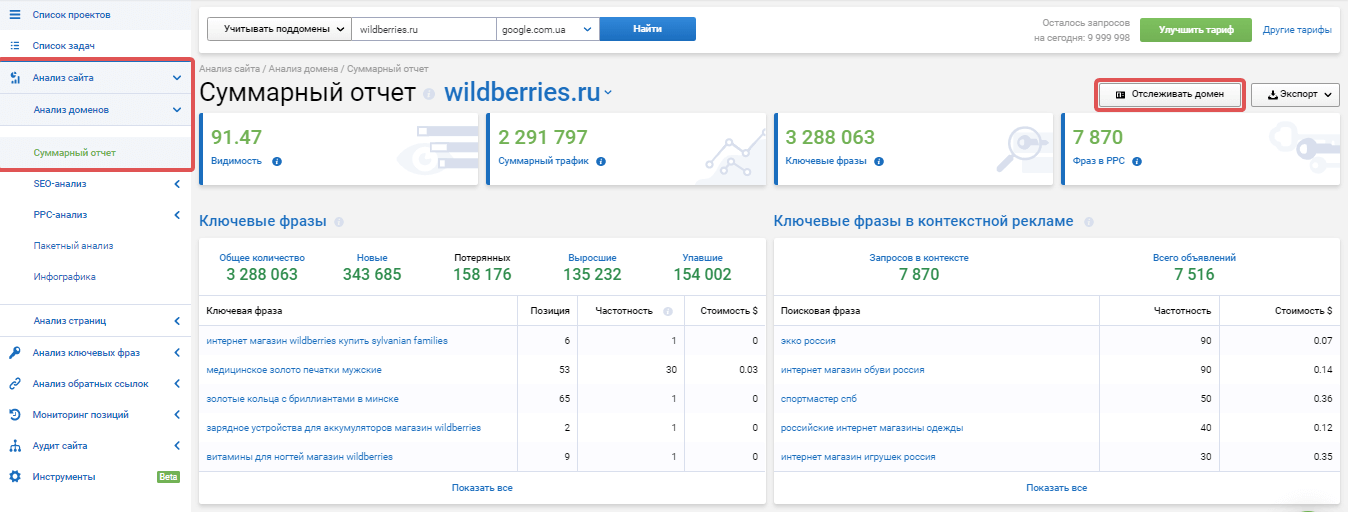Expand SEO-анализ submenu arrow
This screenshot has width=1348, height=512.
tap(177, 184)
